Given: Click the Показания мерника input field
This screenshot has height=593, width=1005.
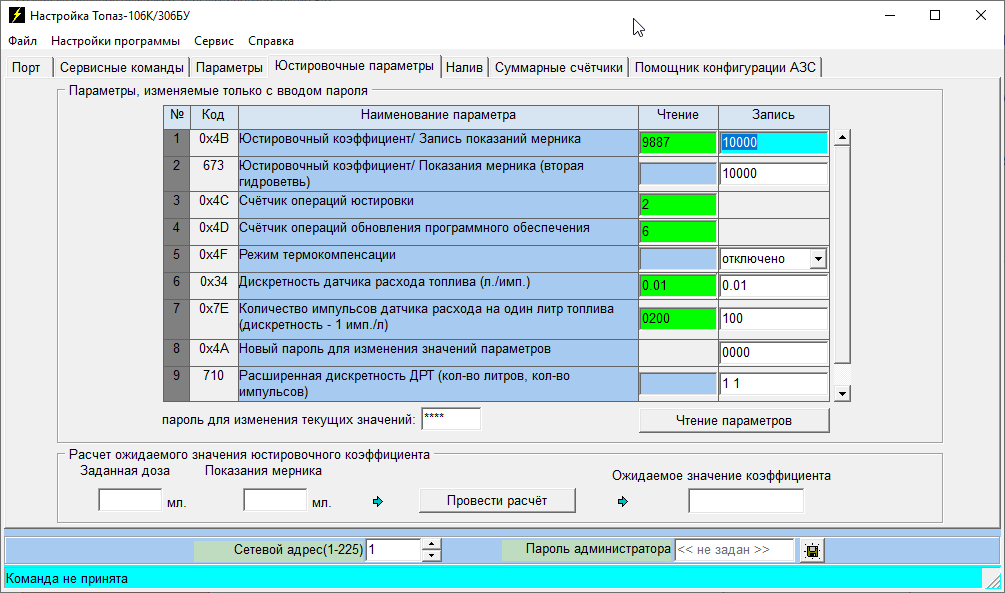Looking at the screenshot, I should point(275,500).
